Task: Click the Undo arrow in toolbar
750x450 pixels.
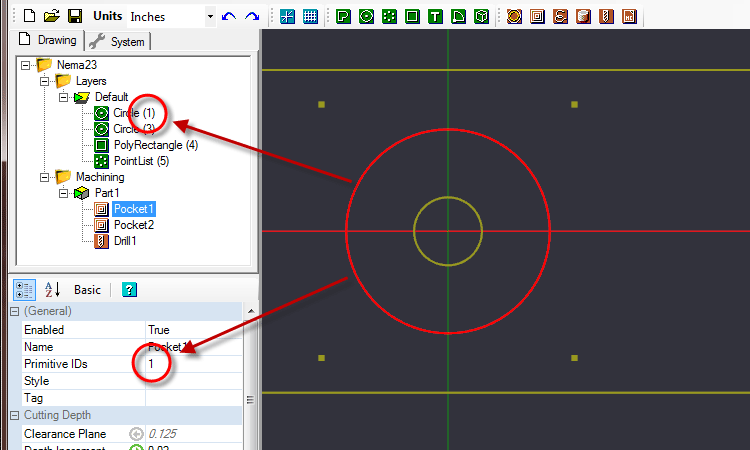Action: point(230,16)
